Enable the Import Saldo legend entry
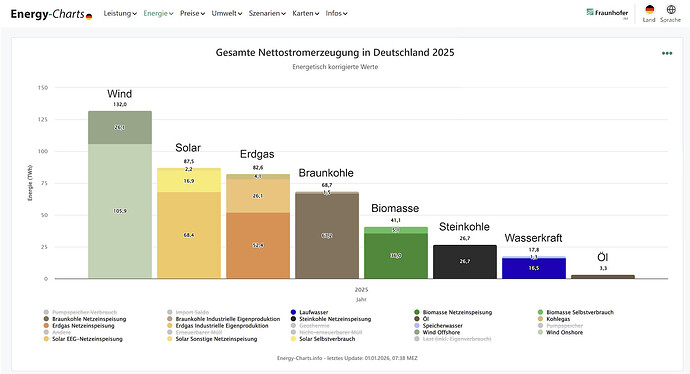690x374 pixels. click(x=188, y=312)
